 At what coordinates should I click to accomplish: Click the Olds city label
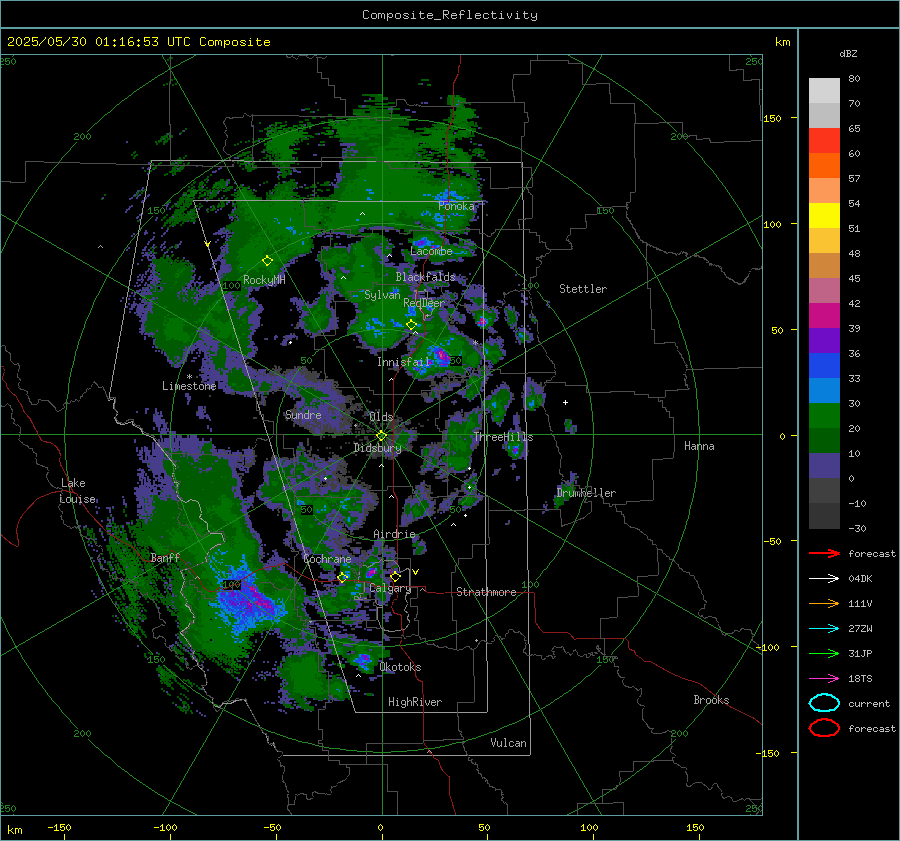pos(381,417)
